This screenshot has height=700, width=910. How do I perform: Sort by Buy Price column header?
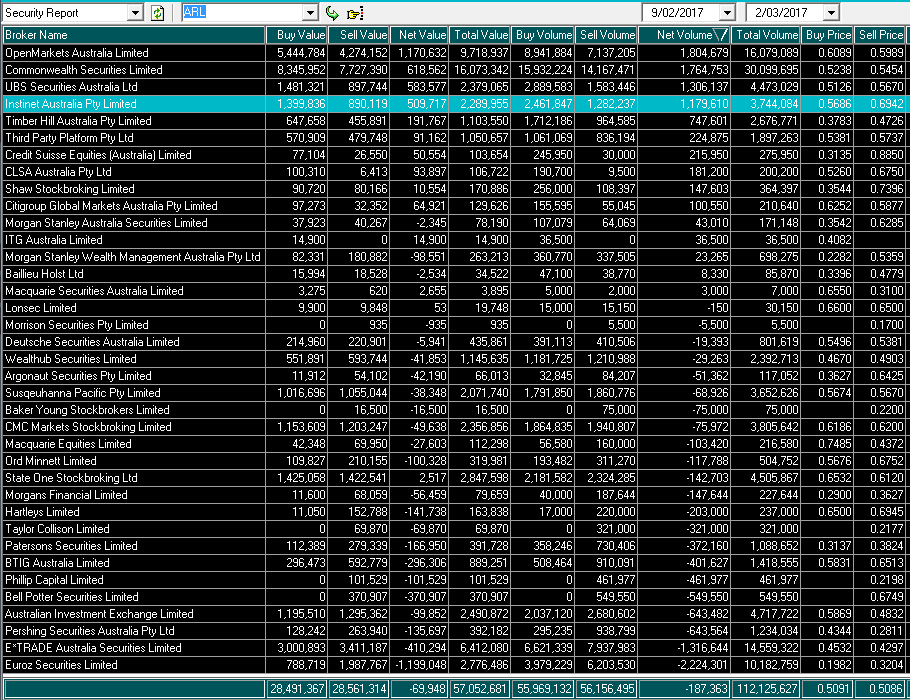828,35
